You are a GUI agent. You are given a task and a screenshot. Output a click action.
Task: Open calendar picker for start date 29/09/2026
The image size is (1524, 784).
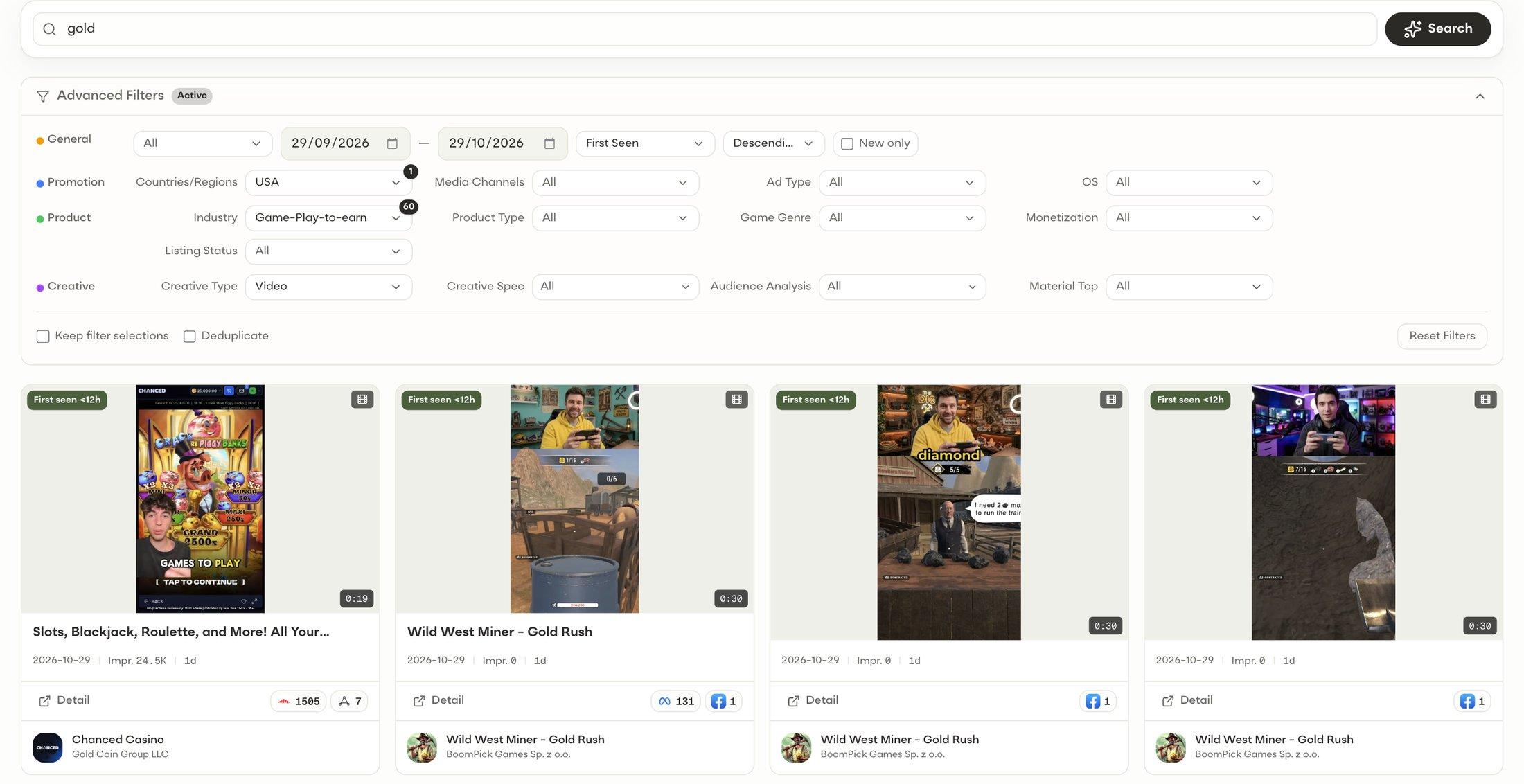[x=392, y=143]
